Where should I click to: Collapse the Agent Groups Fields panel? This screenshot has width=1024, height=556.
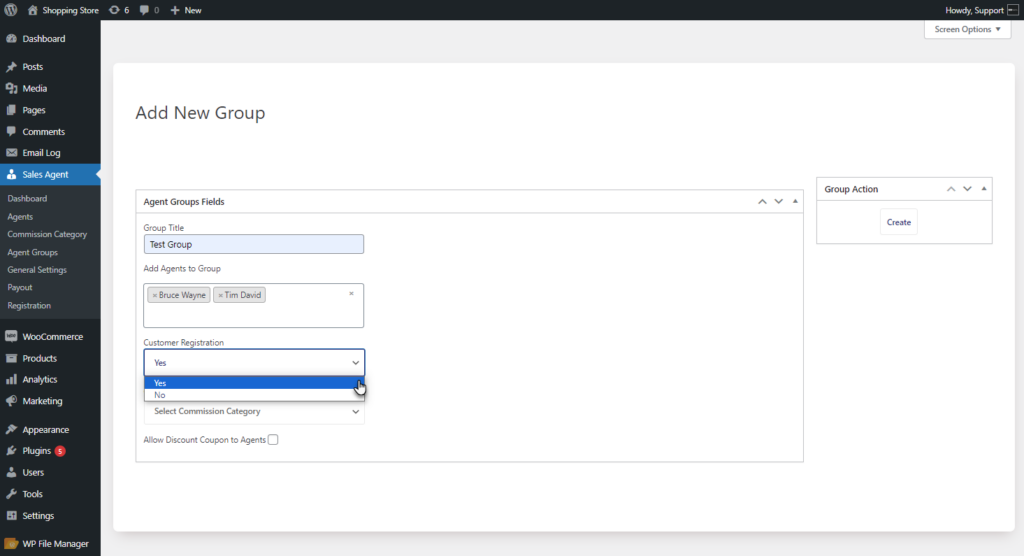(x=795, y=201)
